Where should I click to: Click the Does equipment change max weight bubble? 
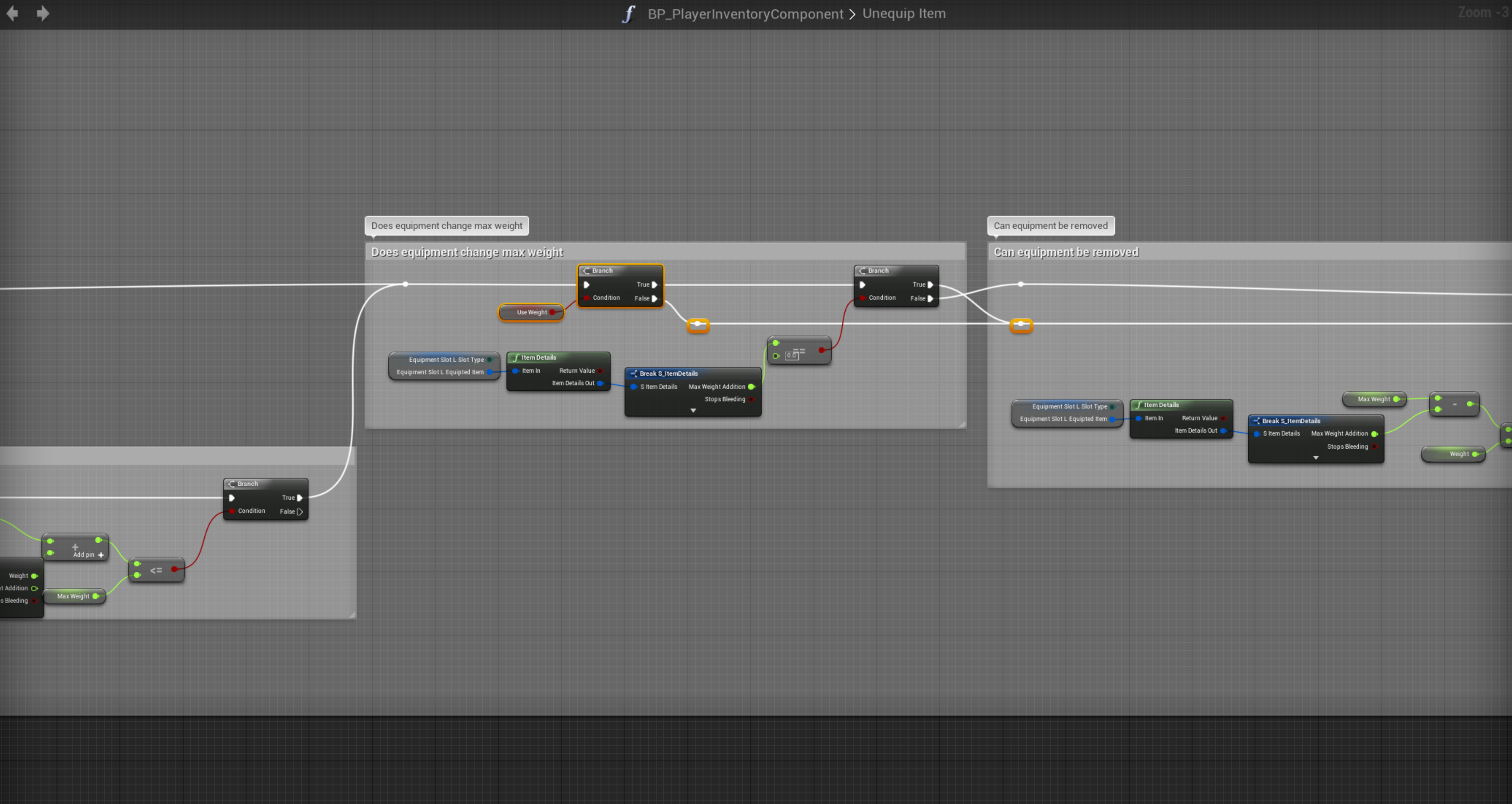446,226
